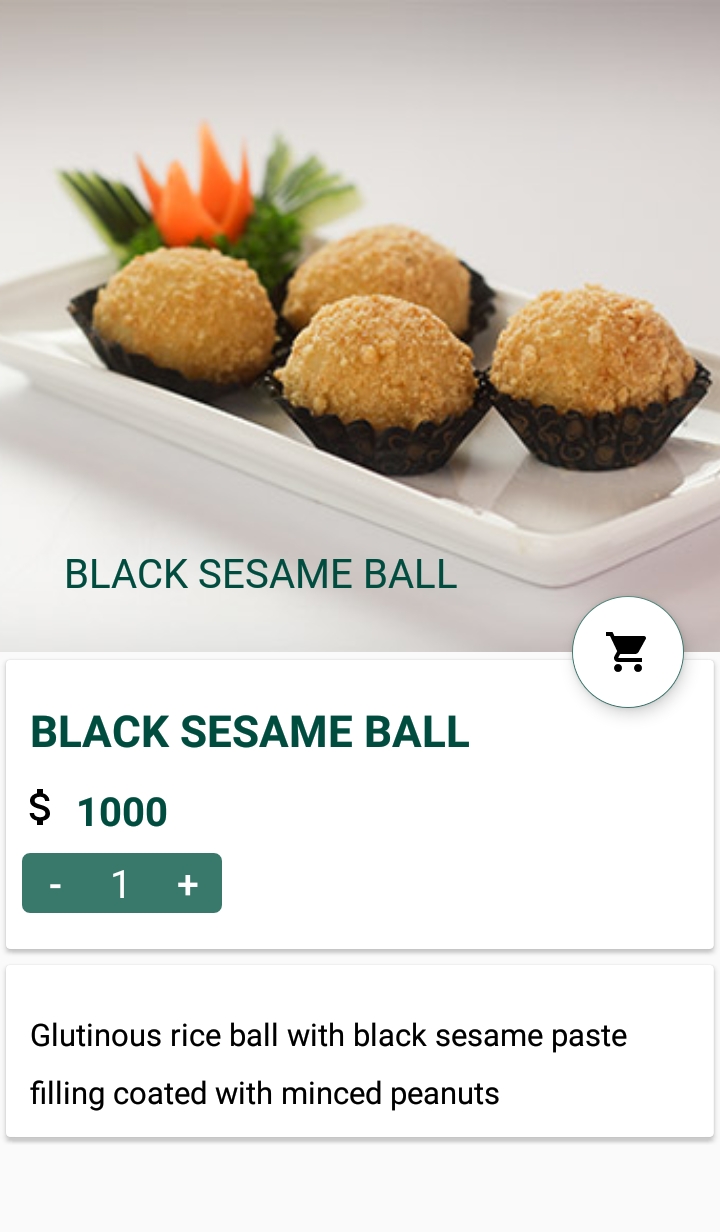The image size is (720, 1232).
Task: Select the quantity value 1
Action: click(x=120, y=884)
